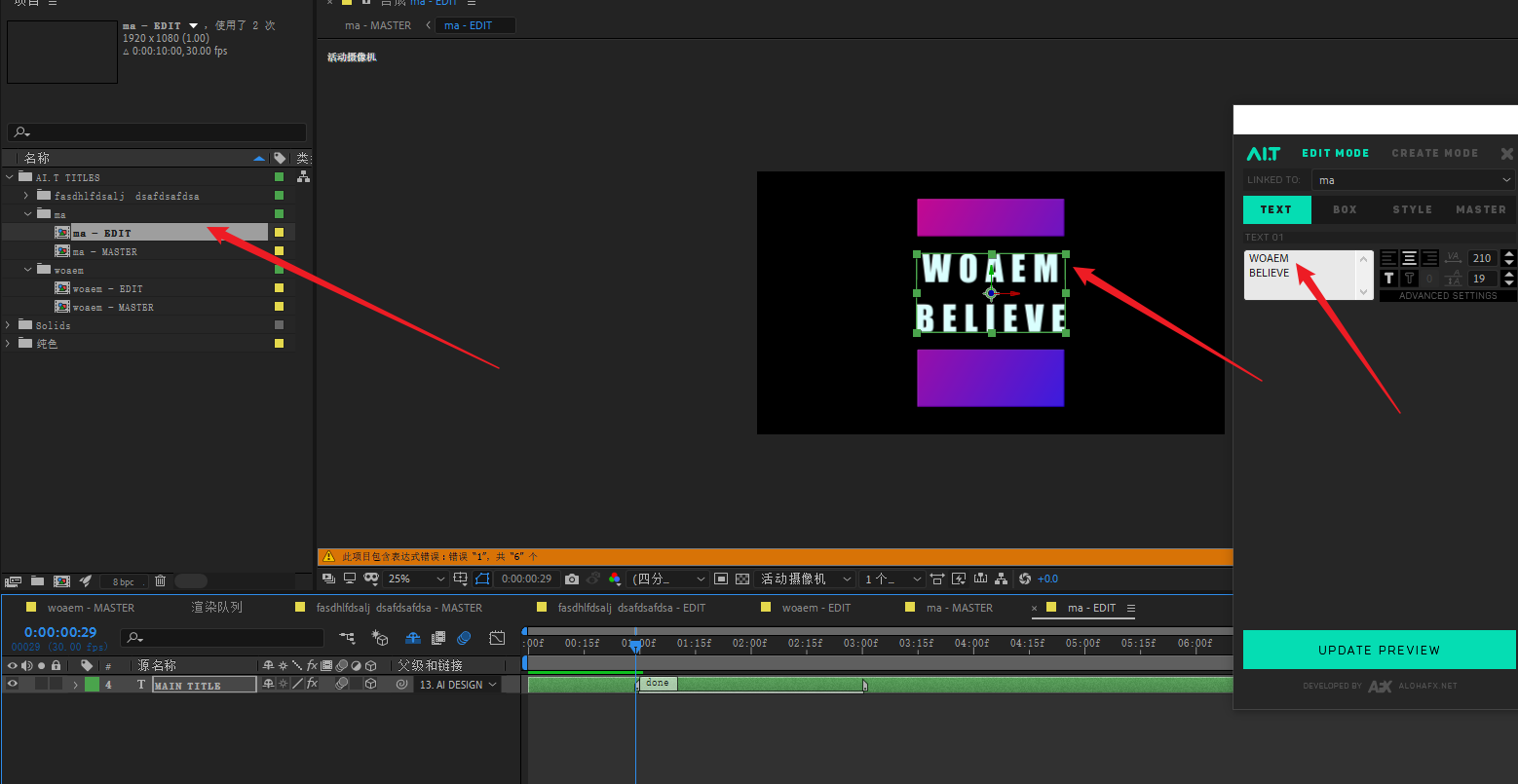This screenshot has width=1518, height=784.
Task: Toggle motion blur switch on MAIN TITLE
Action: click(x=342, y=685)
